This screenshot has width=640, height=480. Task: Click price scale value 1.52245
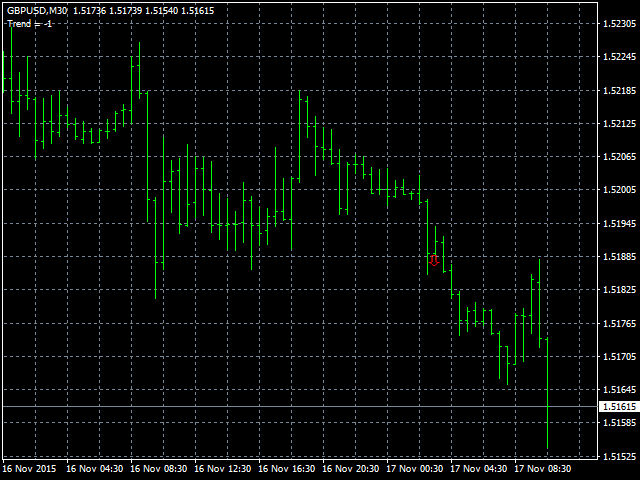619,57
